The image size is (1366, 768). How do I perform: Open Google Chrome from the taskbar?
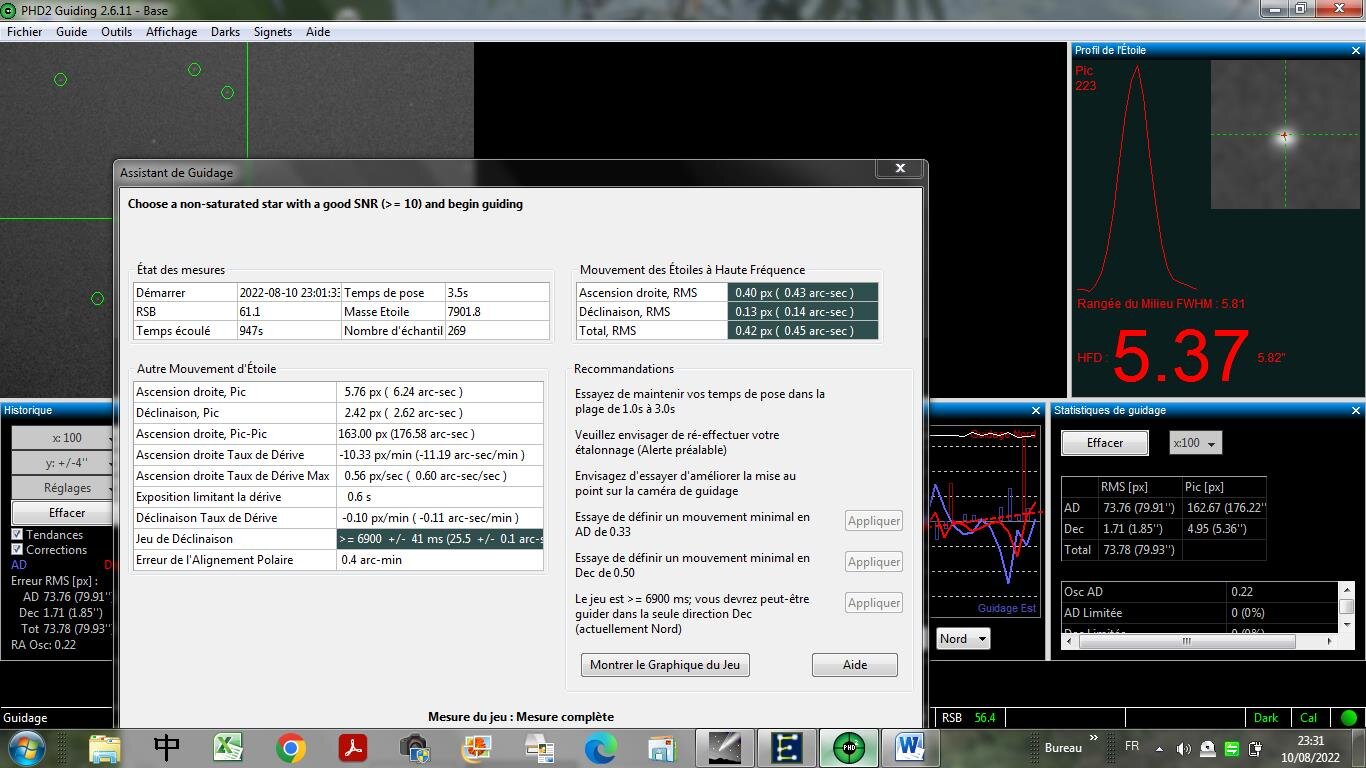coord(291,748)
